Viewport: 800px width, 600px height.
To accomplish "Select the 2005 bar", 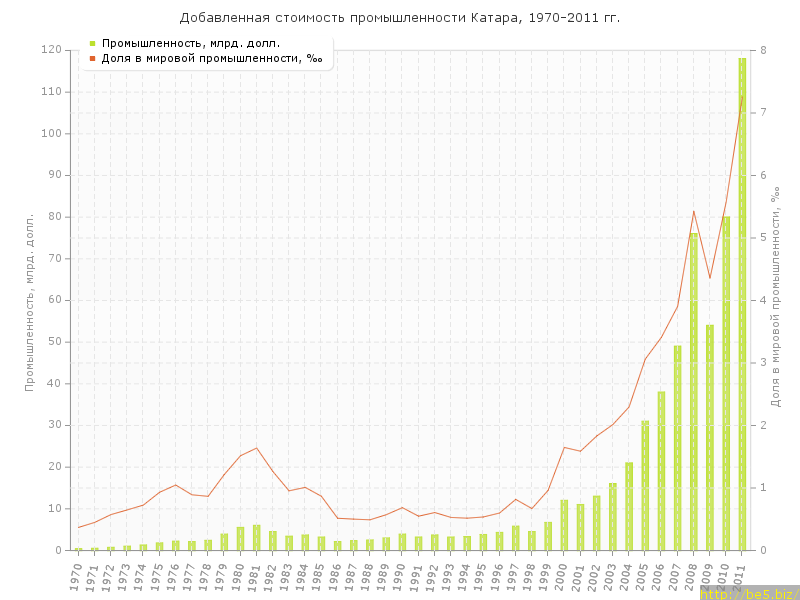I will [645, 485].
